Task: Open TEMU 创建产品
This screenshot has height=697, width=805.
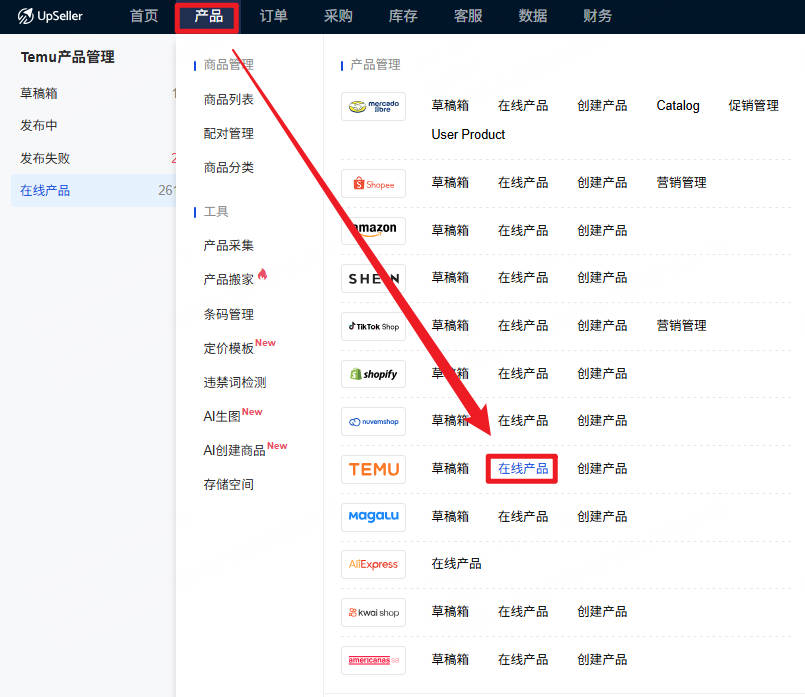Action: [x=602, y=469]
